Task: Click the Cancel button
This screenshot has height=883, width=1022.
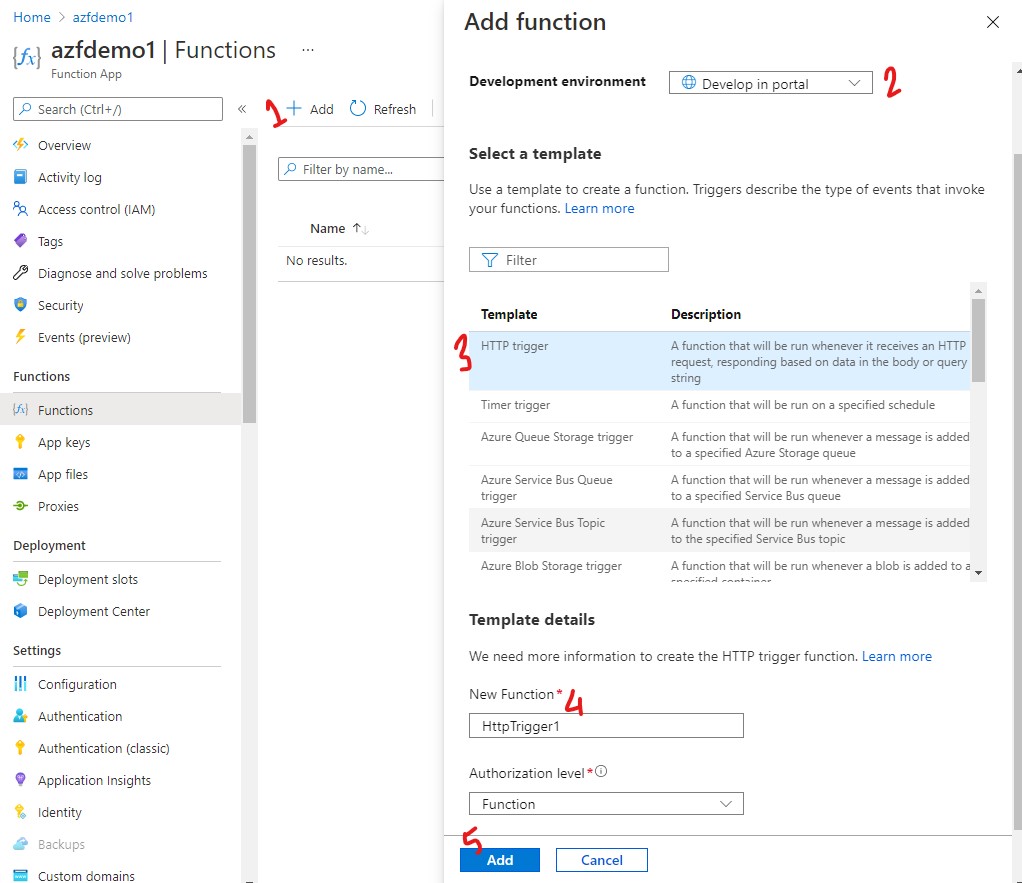Action: tap(602, 860)
